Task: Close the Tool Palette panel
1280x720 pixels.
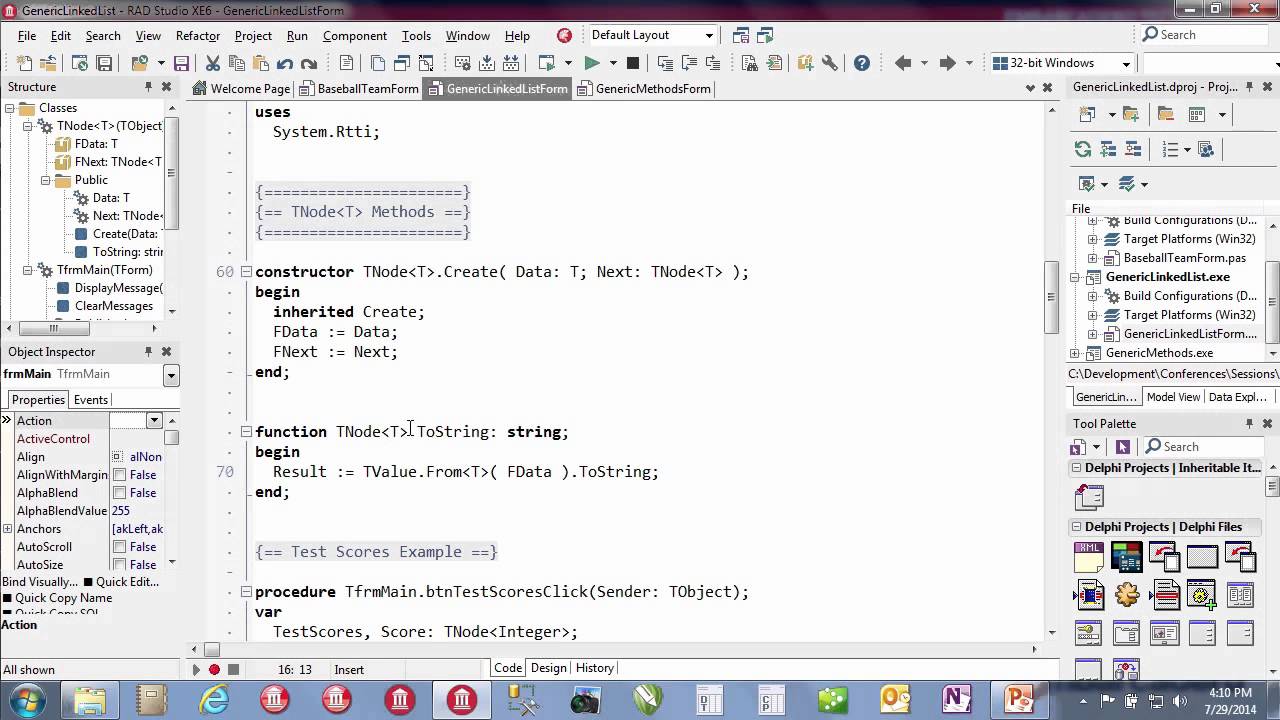Action: 1268,424
